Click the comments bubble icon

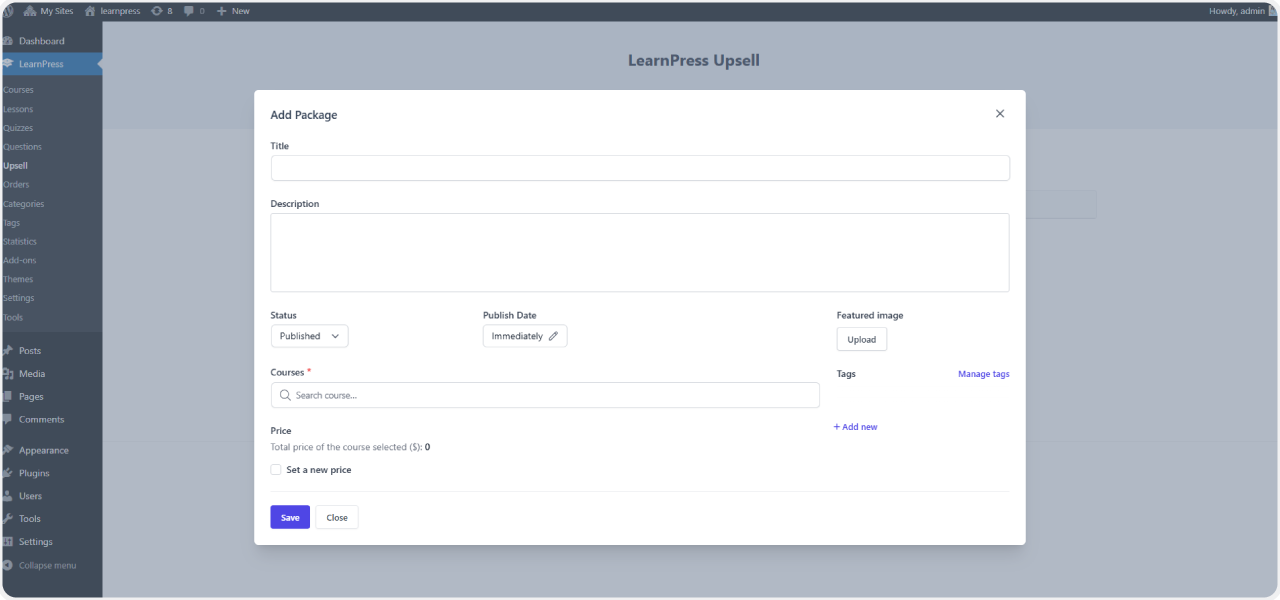191,11
